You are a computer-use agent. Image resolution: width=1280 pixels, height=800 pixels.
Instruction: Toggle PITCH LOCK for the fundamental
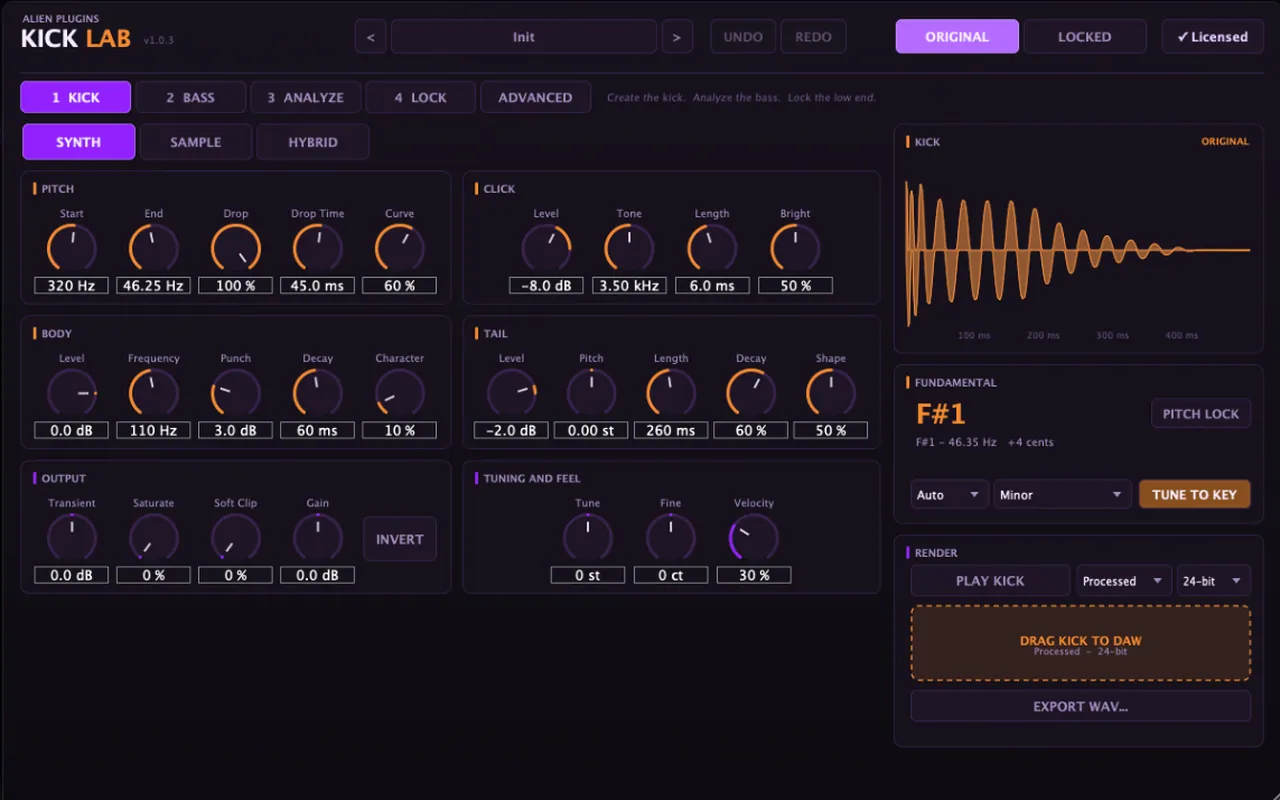click(x=1201, y=414)
